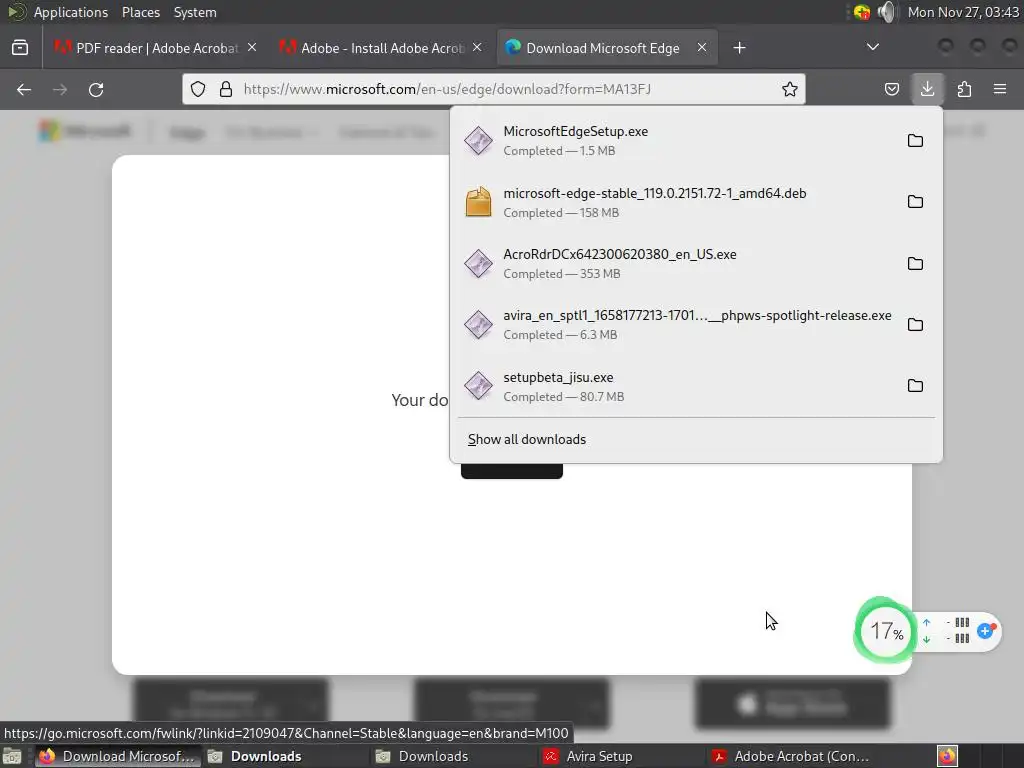1024x768 pixels.
Task: Click the AcroRdrDCx64 exe file icon
Action: (478, 264)
